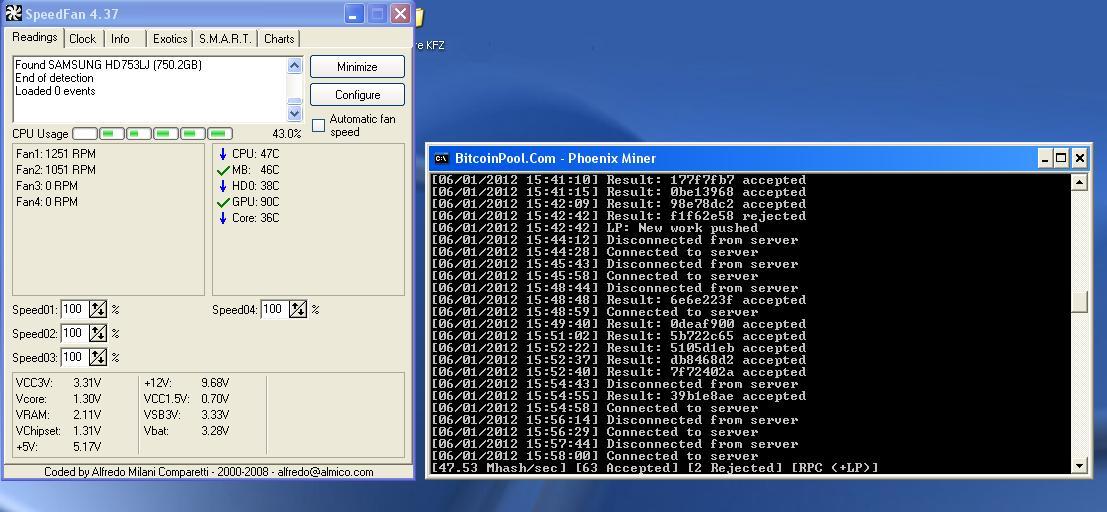Image resolution: width=1107 pixels, height=512 pixels.
Task: Click the Phoenix Miner scrollbar thumb
Action: 1079,302
